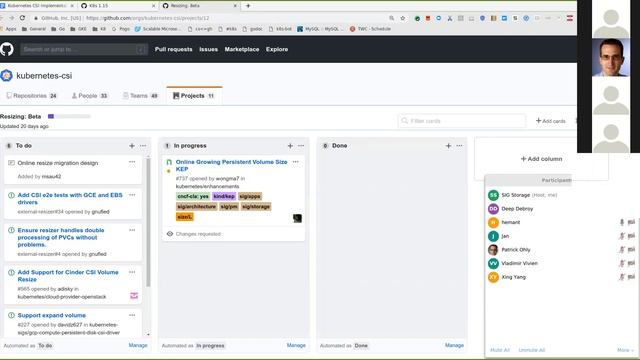
Task: Go forward with the browser arrow
Action: pos(11,18)
